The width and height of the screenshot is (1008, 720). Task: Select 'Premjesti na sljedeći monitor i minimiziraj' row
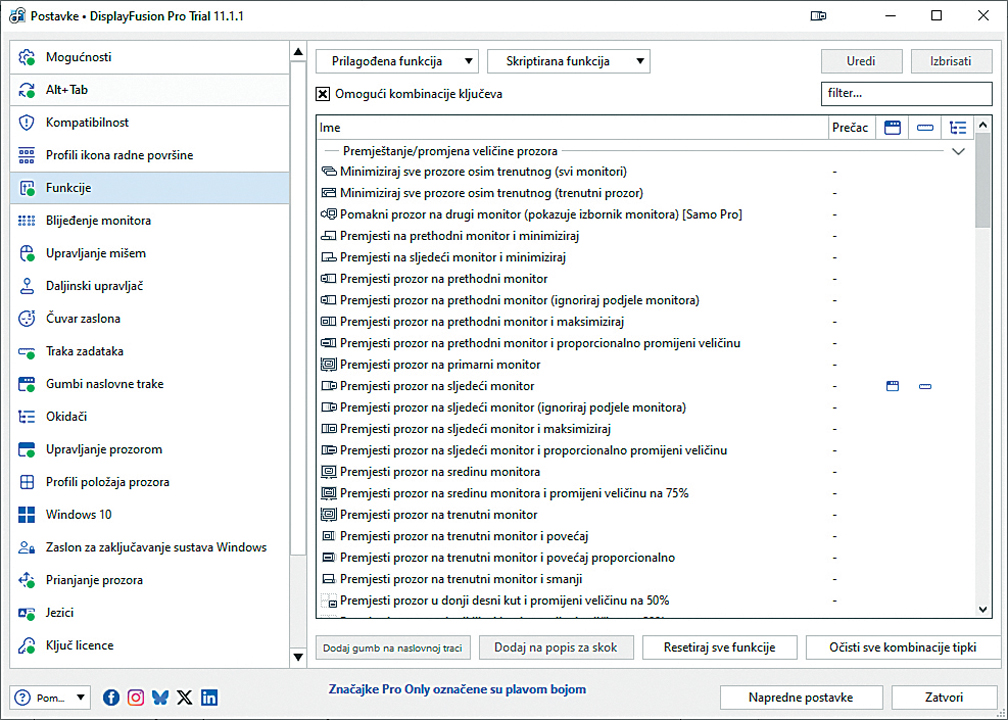coord(645,257)
